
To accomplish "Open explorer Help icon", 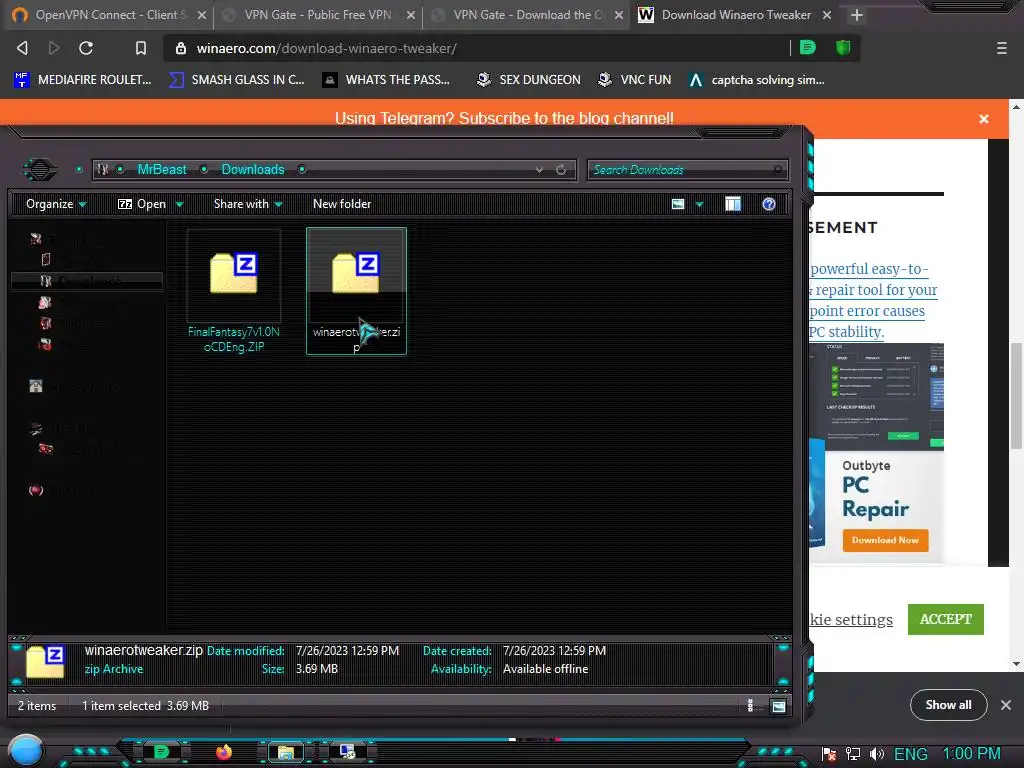I will [x=769, y=204].
